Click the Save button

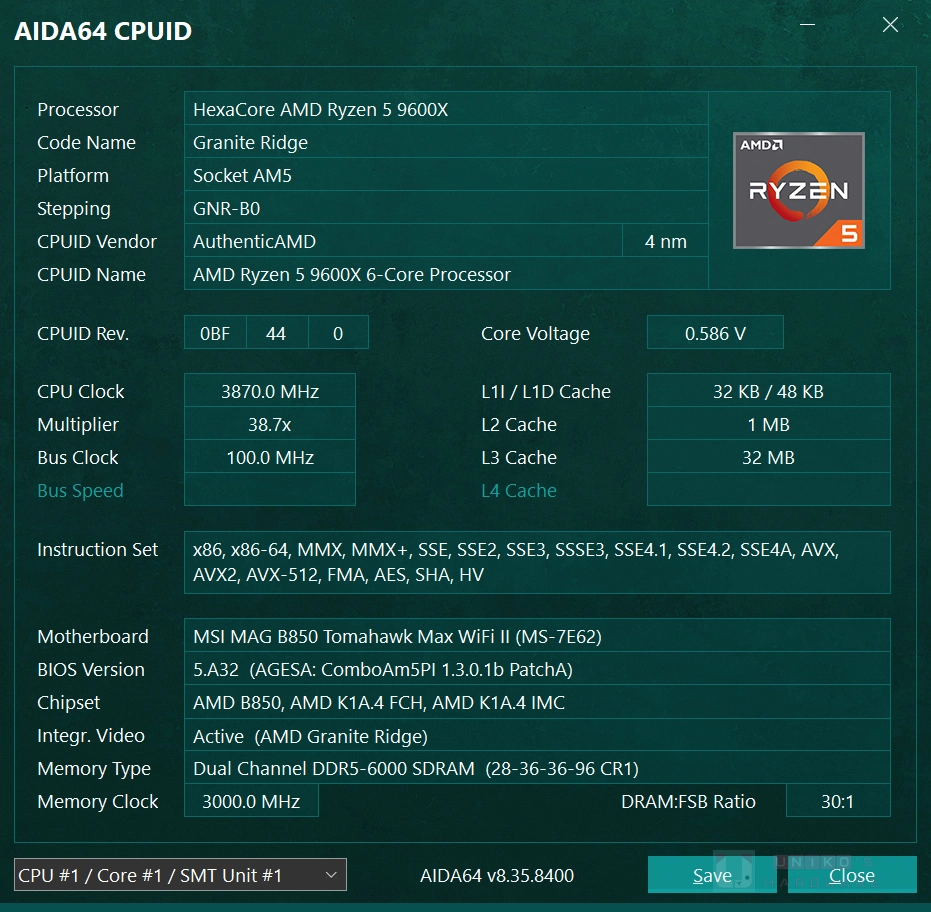[712, 875]
